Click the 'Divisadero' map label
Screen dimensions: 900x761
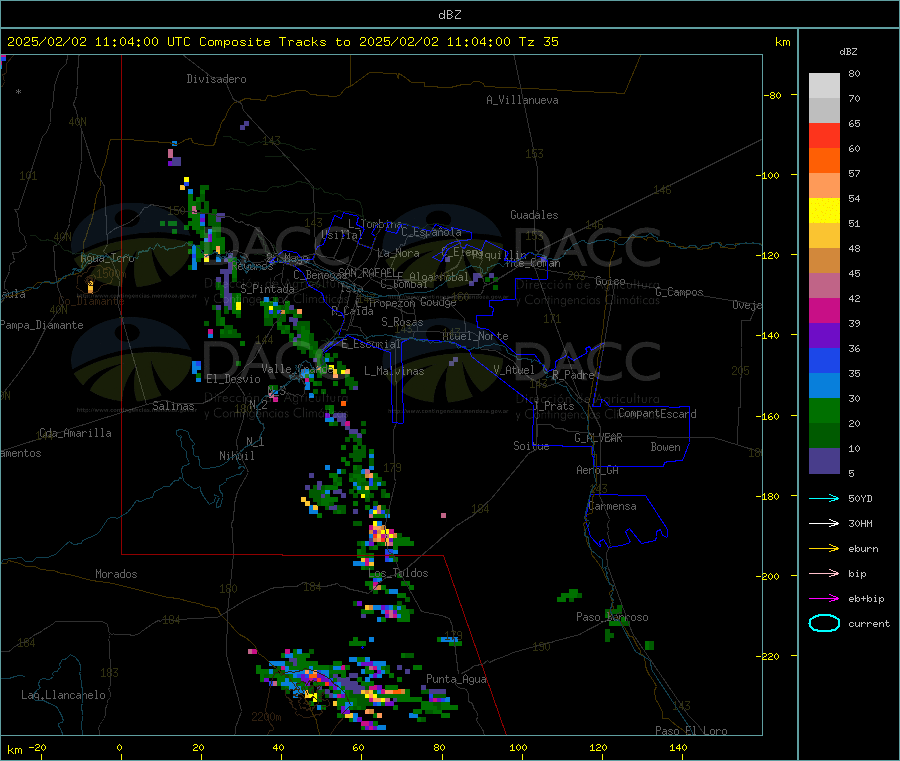(216, 79)
